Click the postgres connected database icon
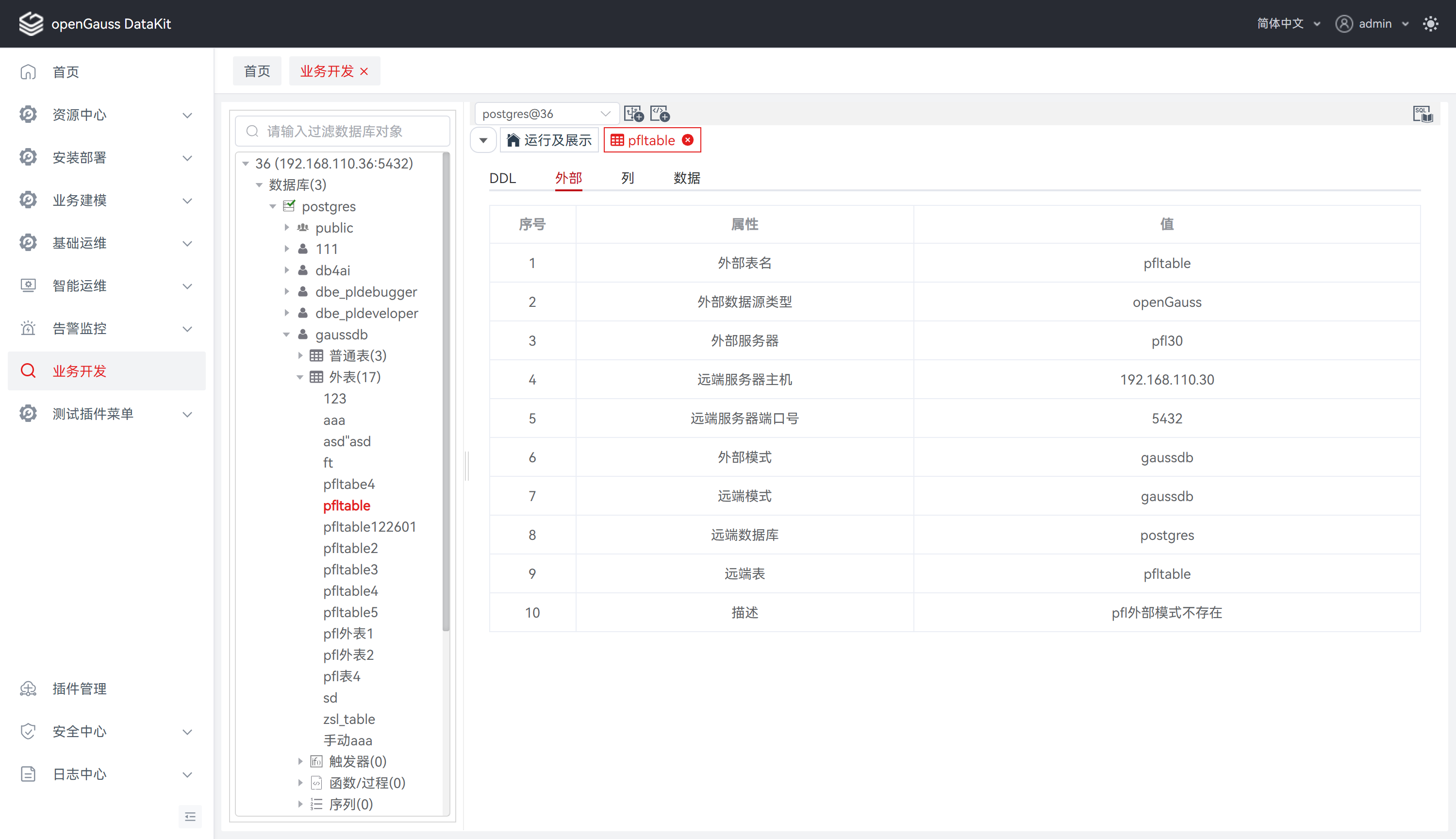The width and height of the screenshot is (1456, 839). click(x=289, y=206)
